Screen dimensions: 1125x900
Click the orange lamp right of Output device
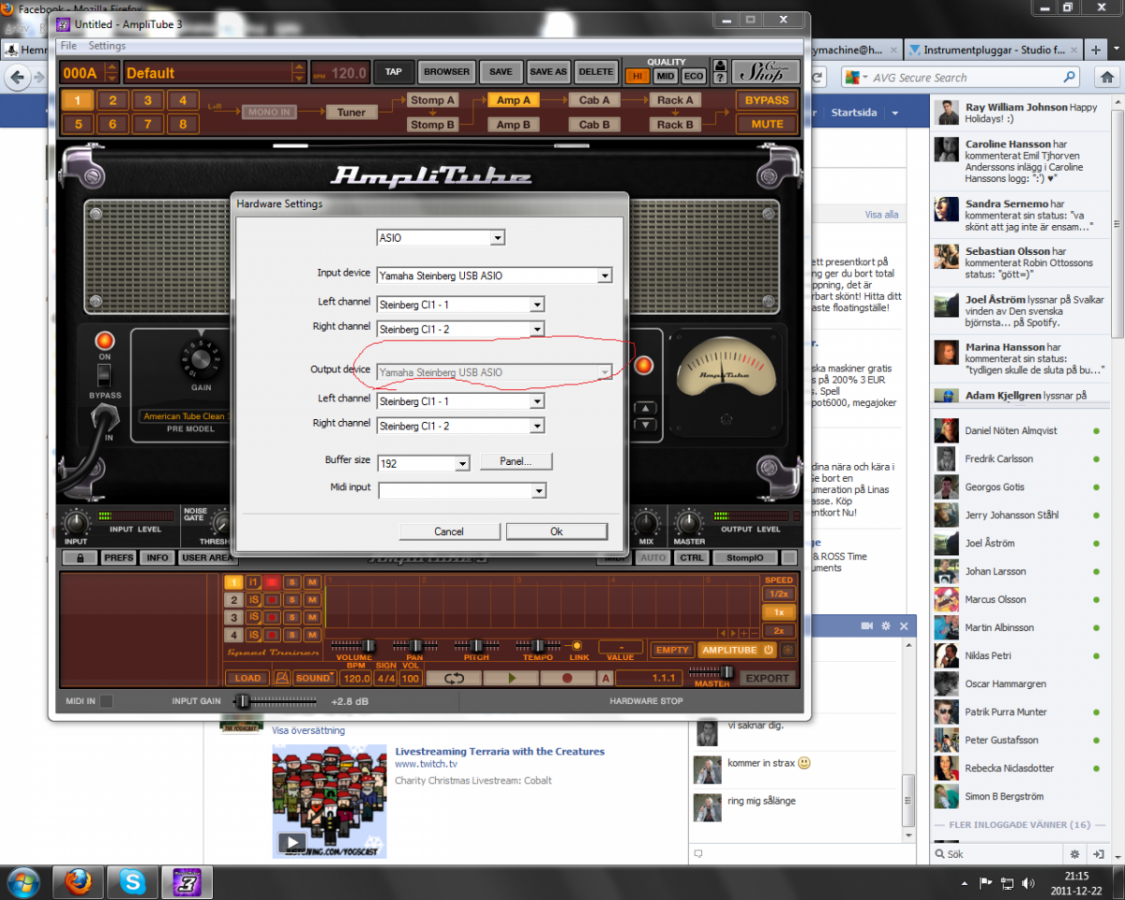(644, 365)
